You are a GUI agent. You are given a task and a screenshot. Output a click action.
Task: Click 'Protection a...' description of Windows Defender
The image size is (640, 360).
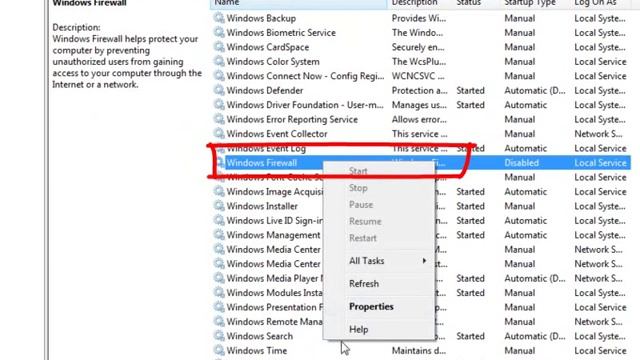tap(419, 90)
